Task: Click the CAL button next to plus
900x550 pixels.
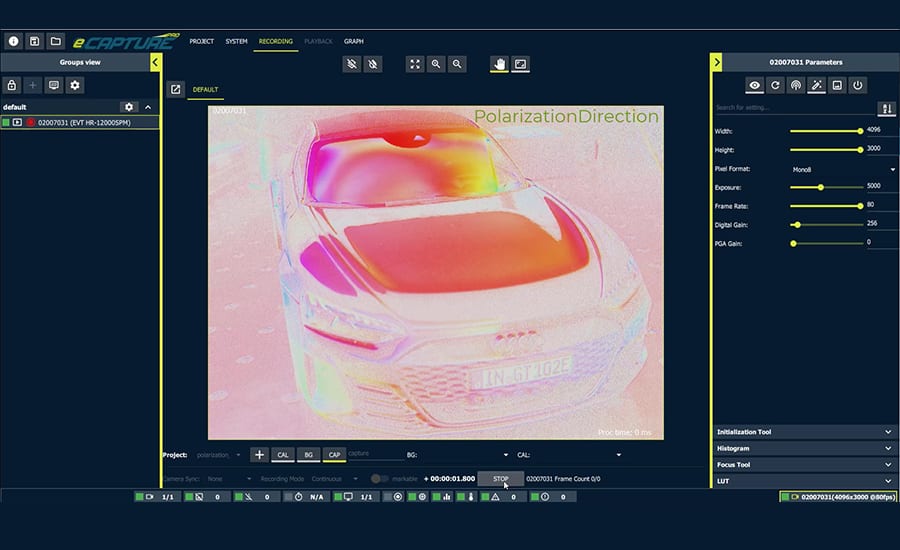Action: (283, 455)
